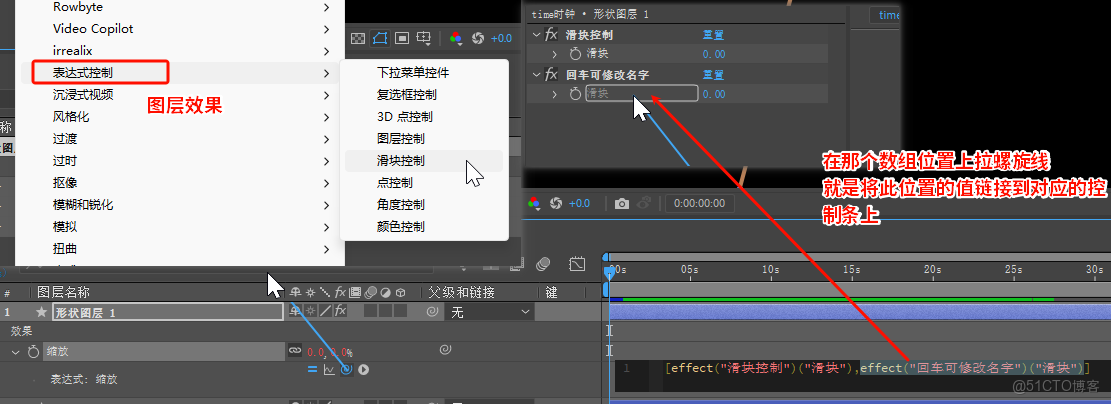Choose 颜色控制 from the submenu
Image resolution: width=1111 pixels, height=404 pixels.
424,227
